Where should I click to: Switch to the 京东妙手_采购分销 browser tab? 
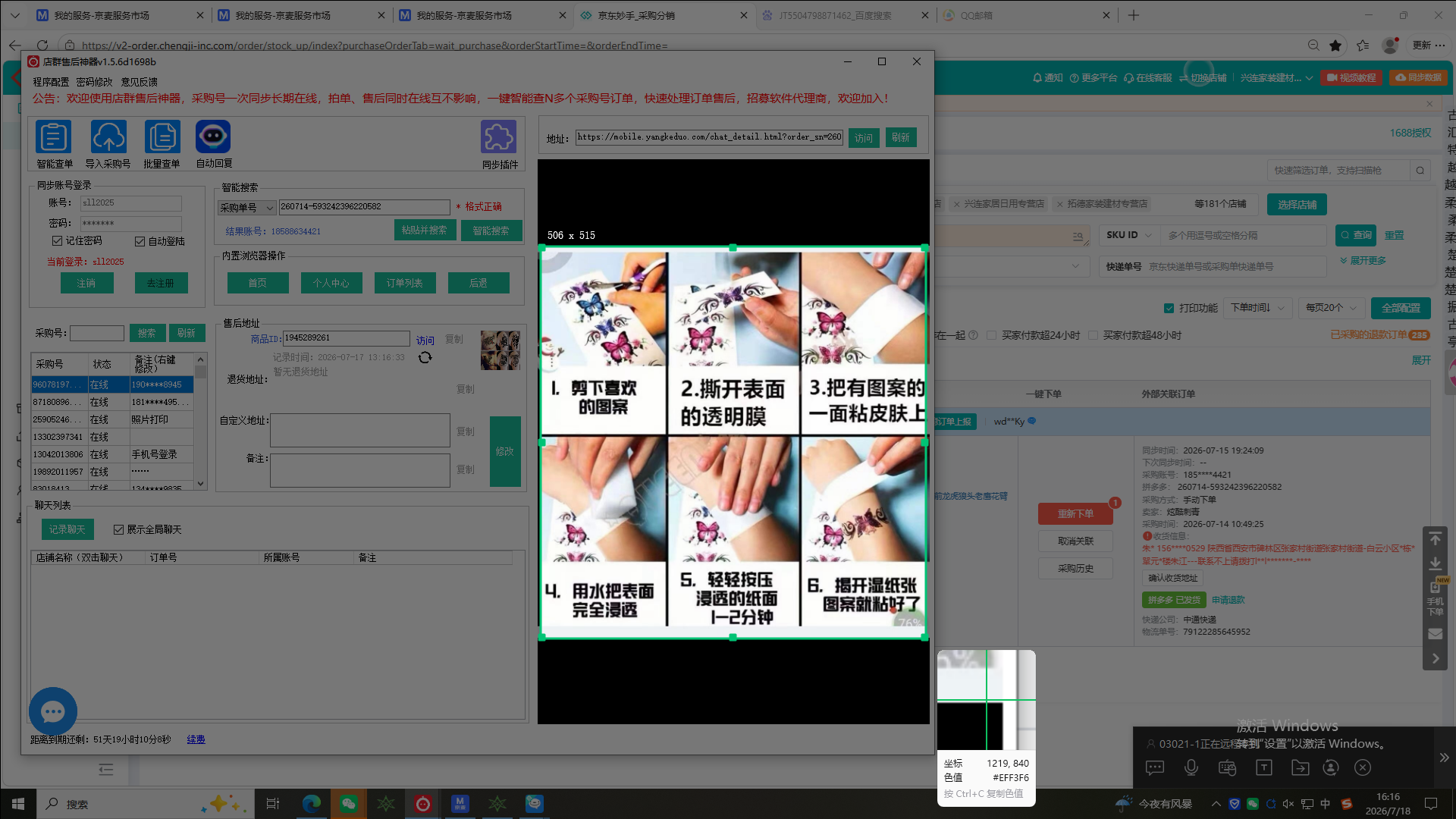(x=664, y=15)
